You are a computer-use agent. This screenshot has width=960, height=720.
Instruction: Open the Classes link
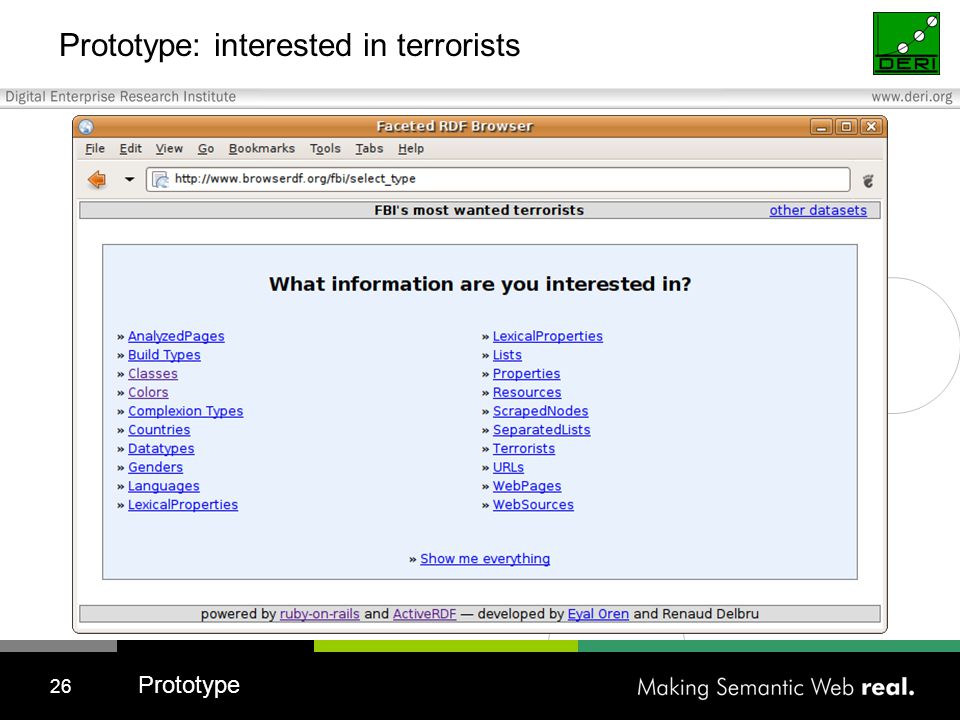tap(152, 373)
